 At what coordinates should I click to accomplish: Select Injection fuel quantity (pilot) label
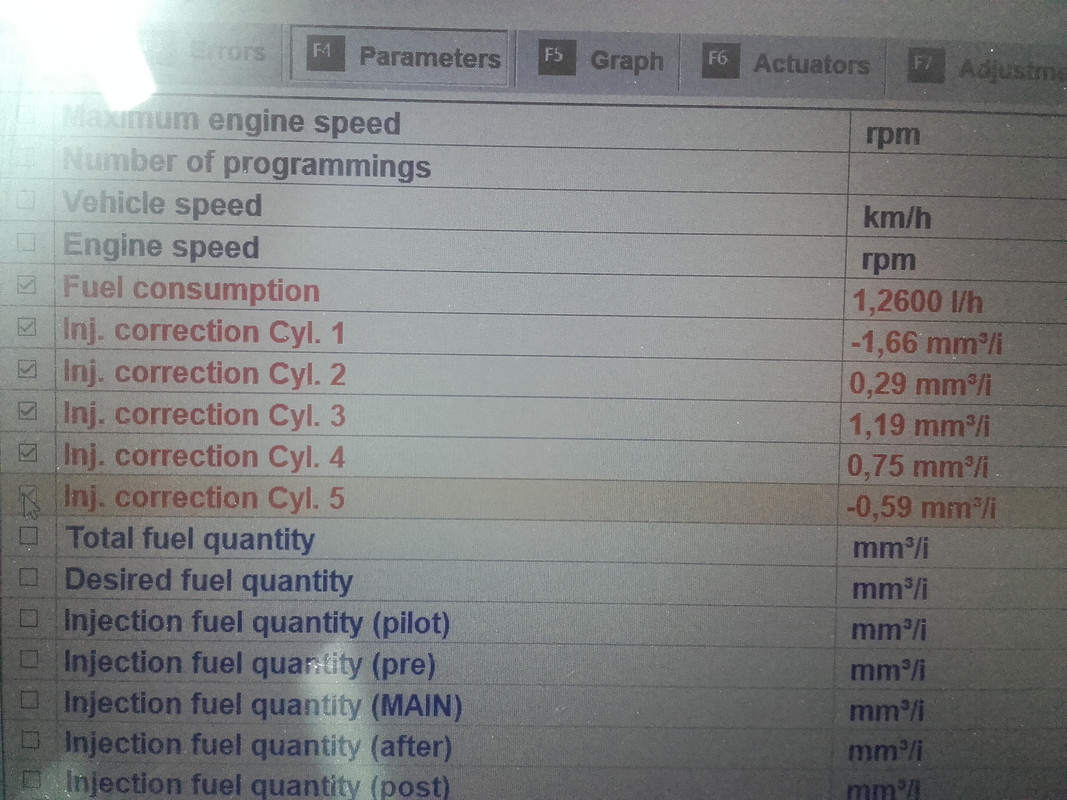pos(257,622)
